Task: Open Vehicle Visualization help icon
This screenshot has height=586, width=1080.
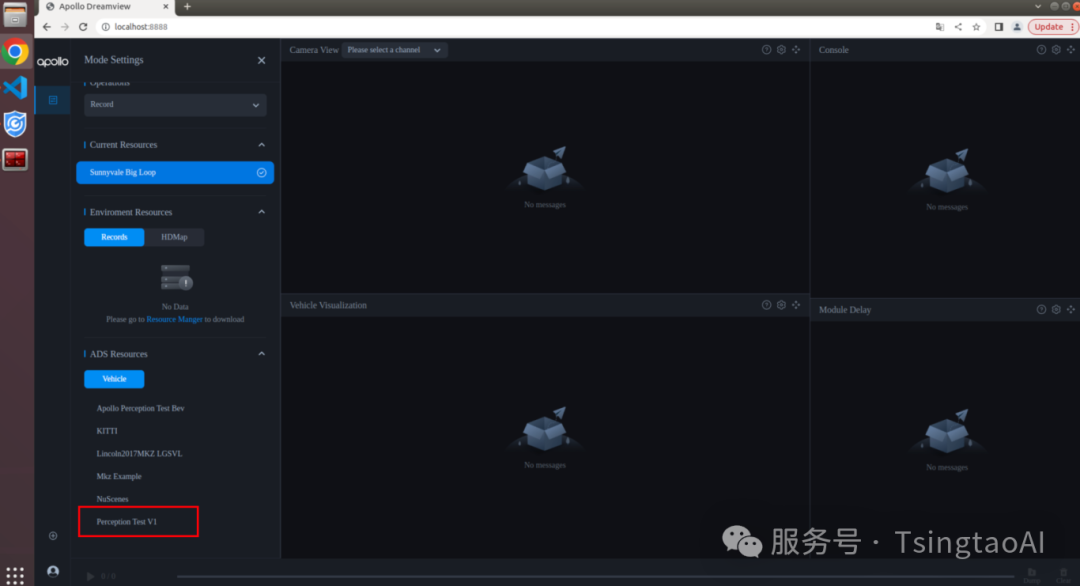Action: click(766, 305)
